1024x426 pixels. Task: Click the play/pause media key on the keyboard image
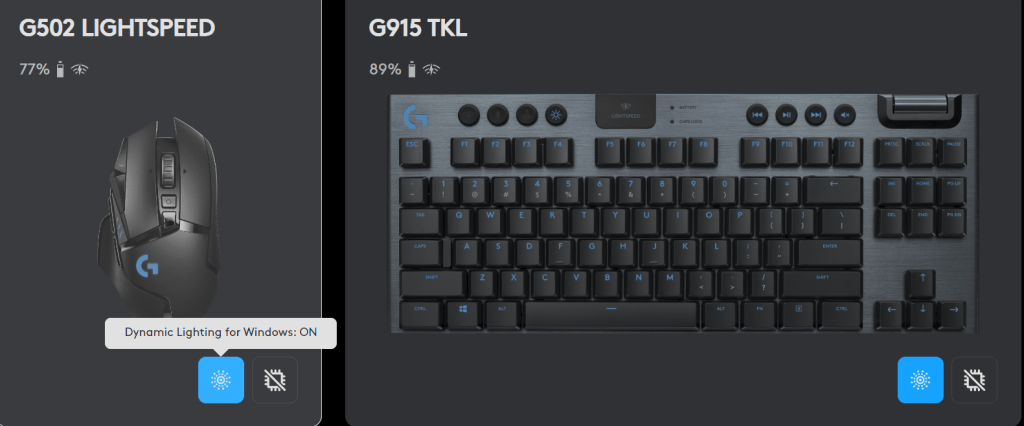click(x=786, y=115)
